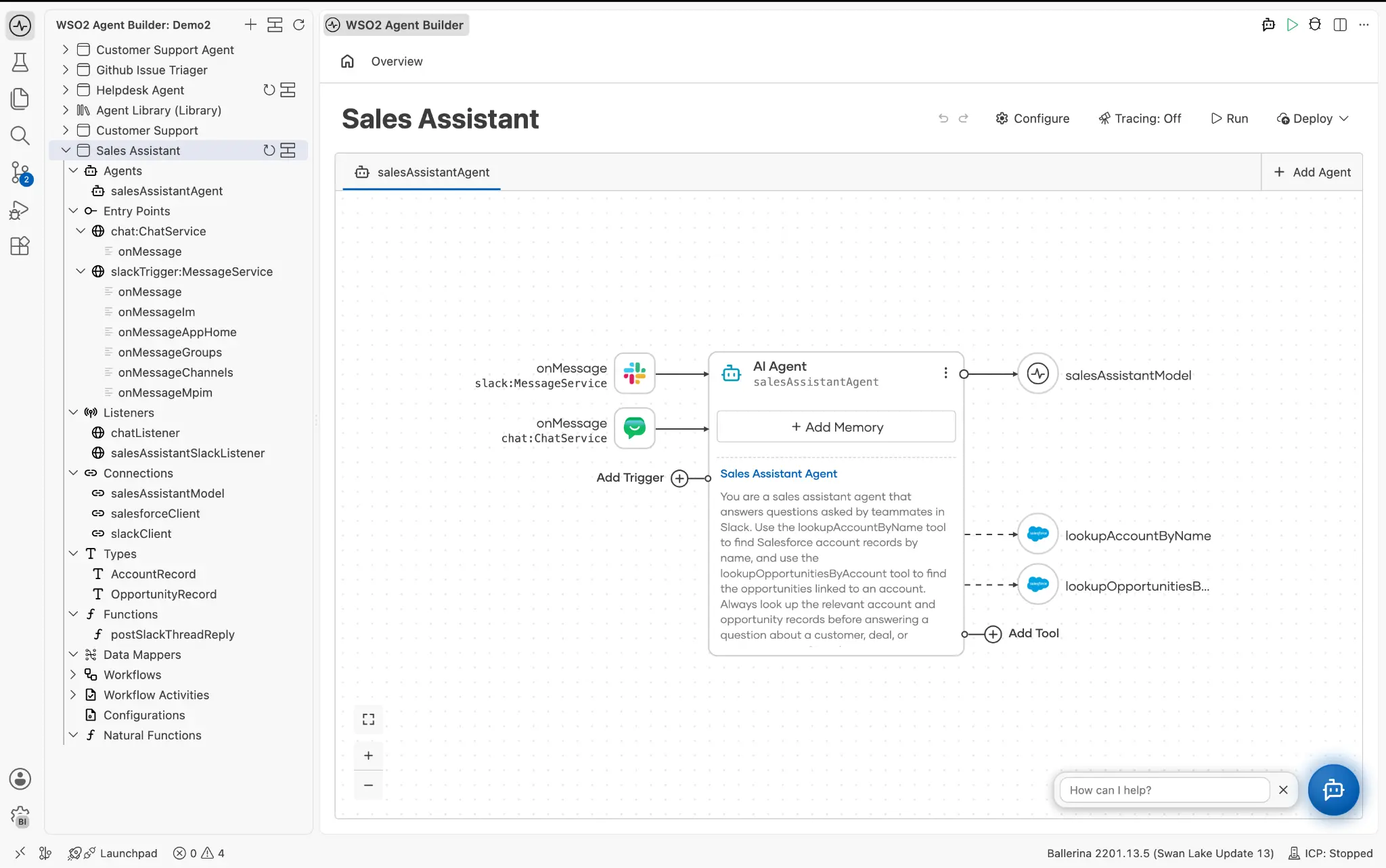Click the green Run play icon in editor toolbar

point(1293,25)
